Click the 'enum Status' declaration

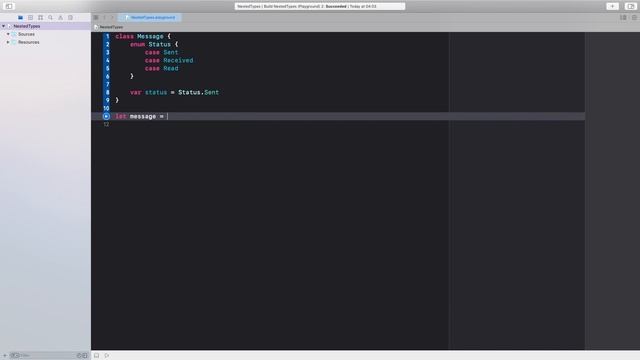pyautogui.click(x=154, y=44)
